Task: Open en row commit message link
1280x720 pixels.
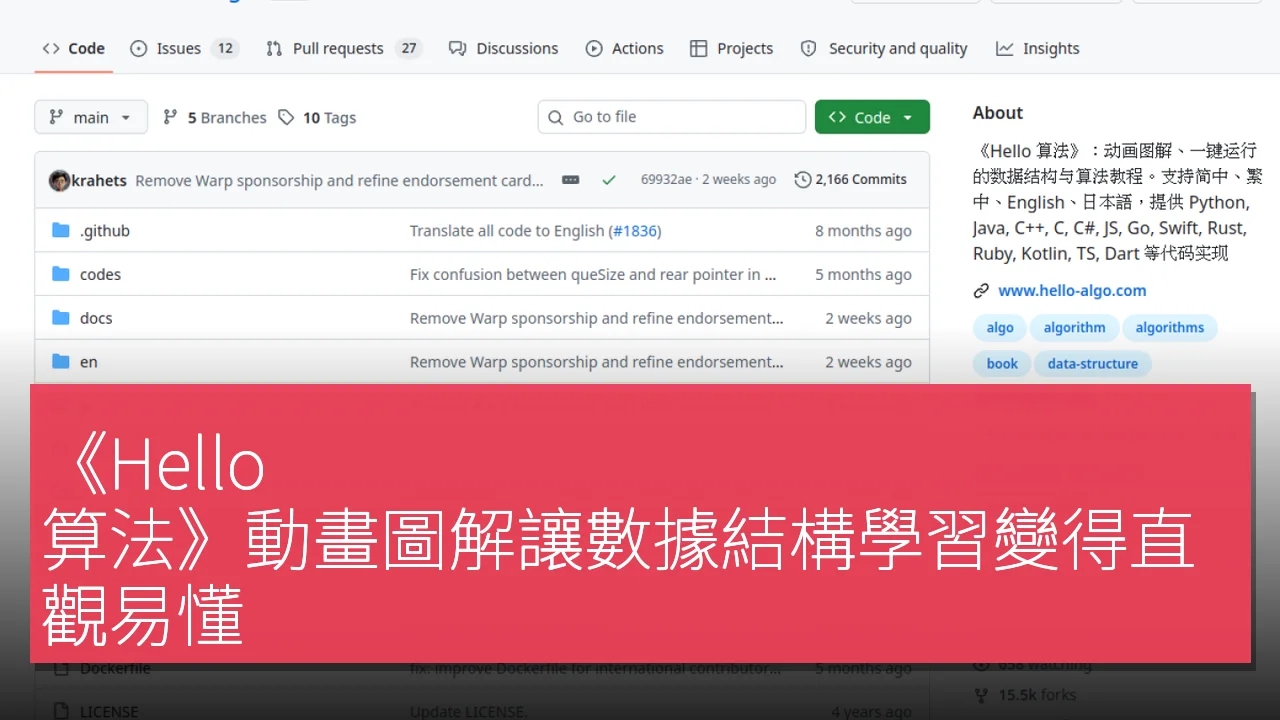Action: tap(597, 362)
